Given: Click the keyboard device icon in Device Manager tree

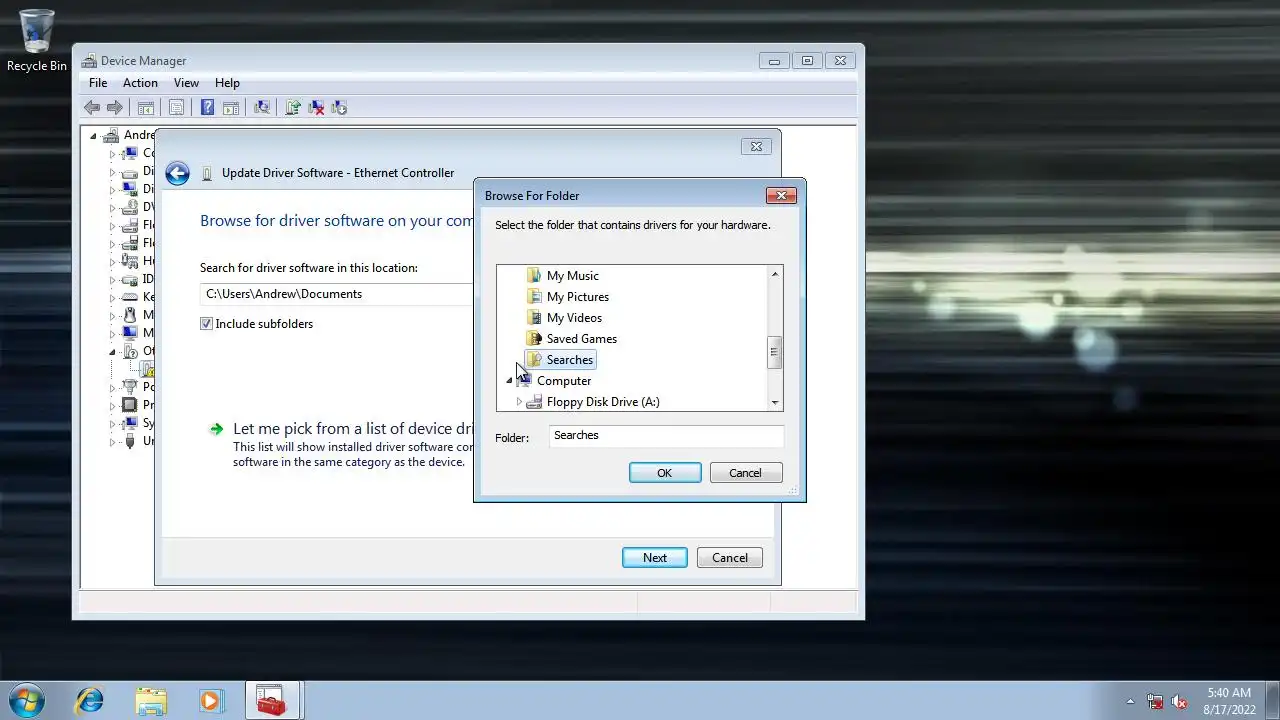Looking at the screenshot, I should [x=129, y=297].
